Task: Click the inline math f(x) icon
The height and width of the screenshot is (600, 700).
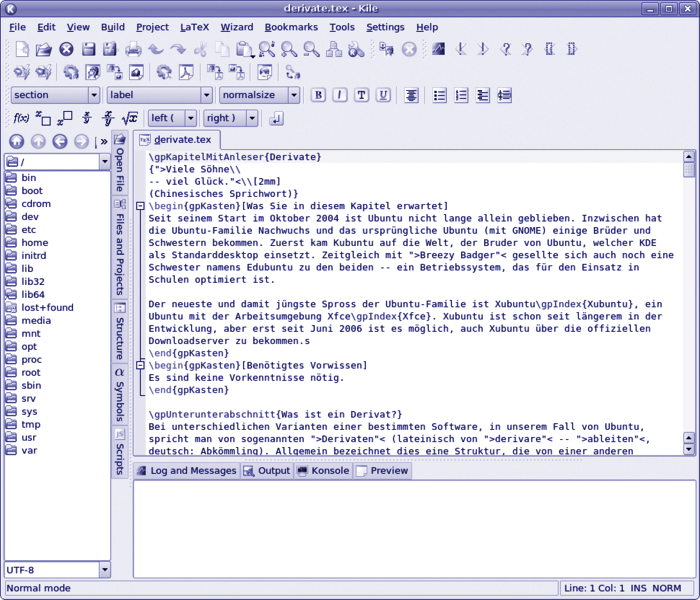Action: click(x=22, y=118)
